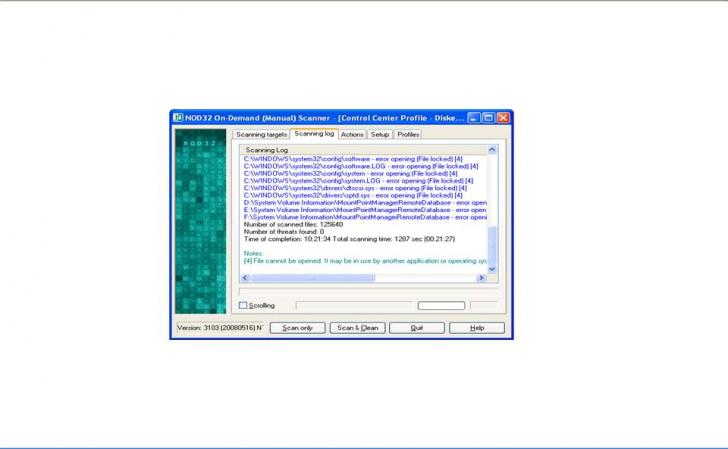Click the log's scroll up arrow
The height and width of the screenshot is (449, 728).
492,150
